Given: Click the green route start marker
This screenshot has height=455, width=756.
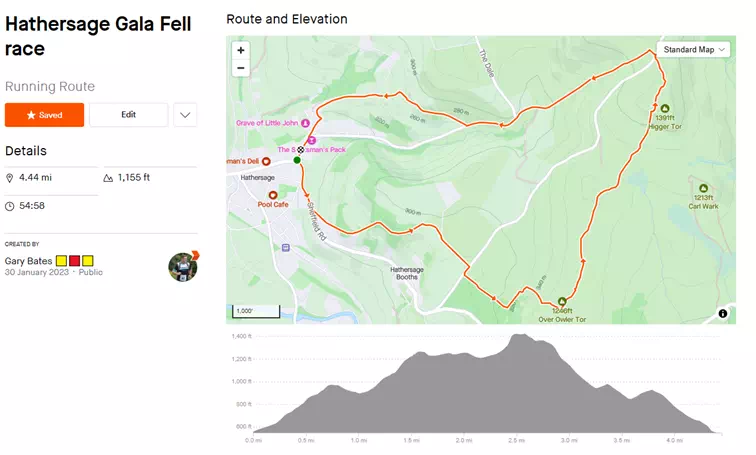Looking at the screenshot, I should point(297,159).
